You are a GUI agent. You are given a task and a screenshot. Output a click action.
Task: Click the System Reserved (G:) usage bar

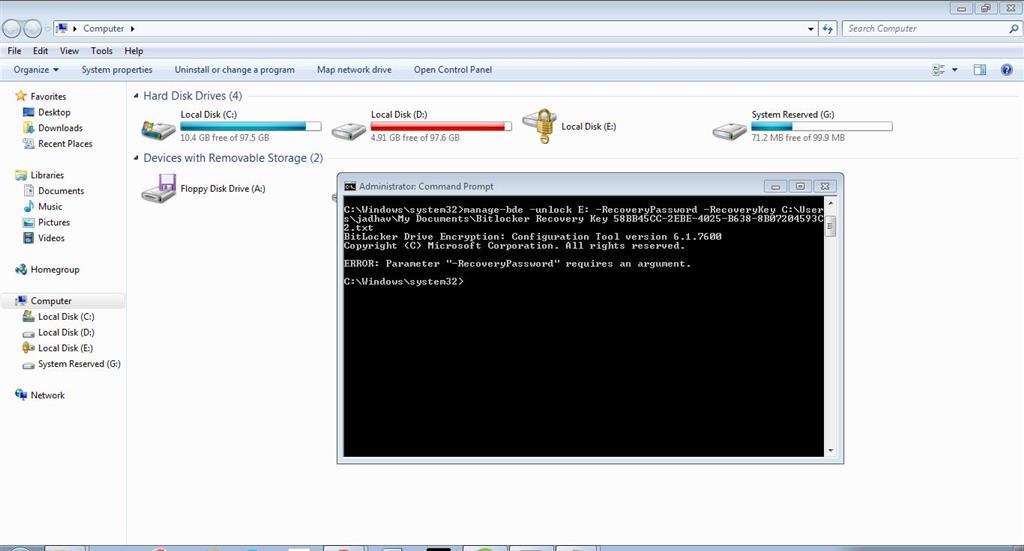tap(822, 126)
